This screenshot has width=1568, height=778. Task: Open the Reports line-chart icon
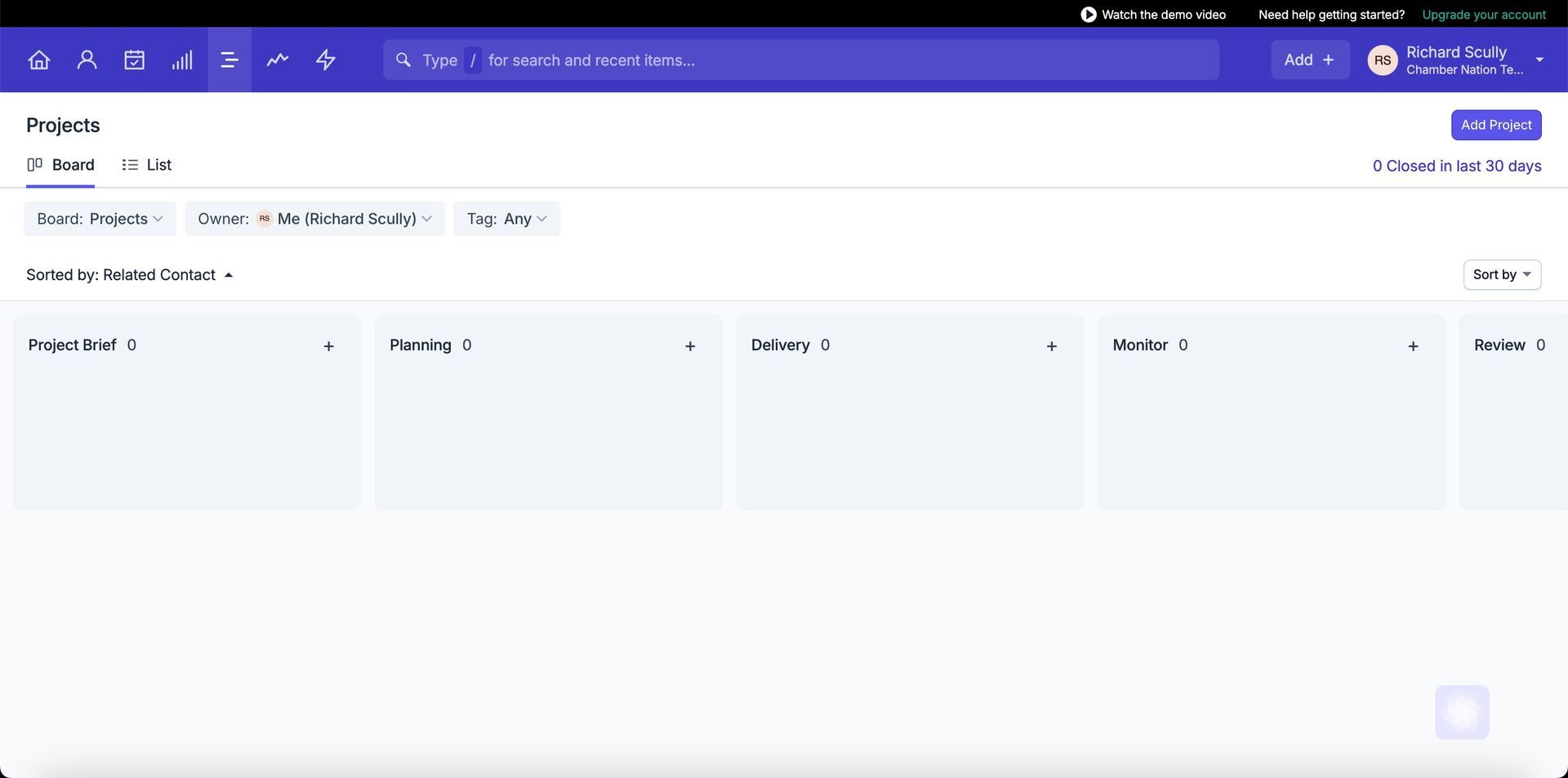pos(278,60)
